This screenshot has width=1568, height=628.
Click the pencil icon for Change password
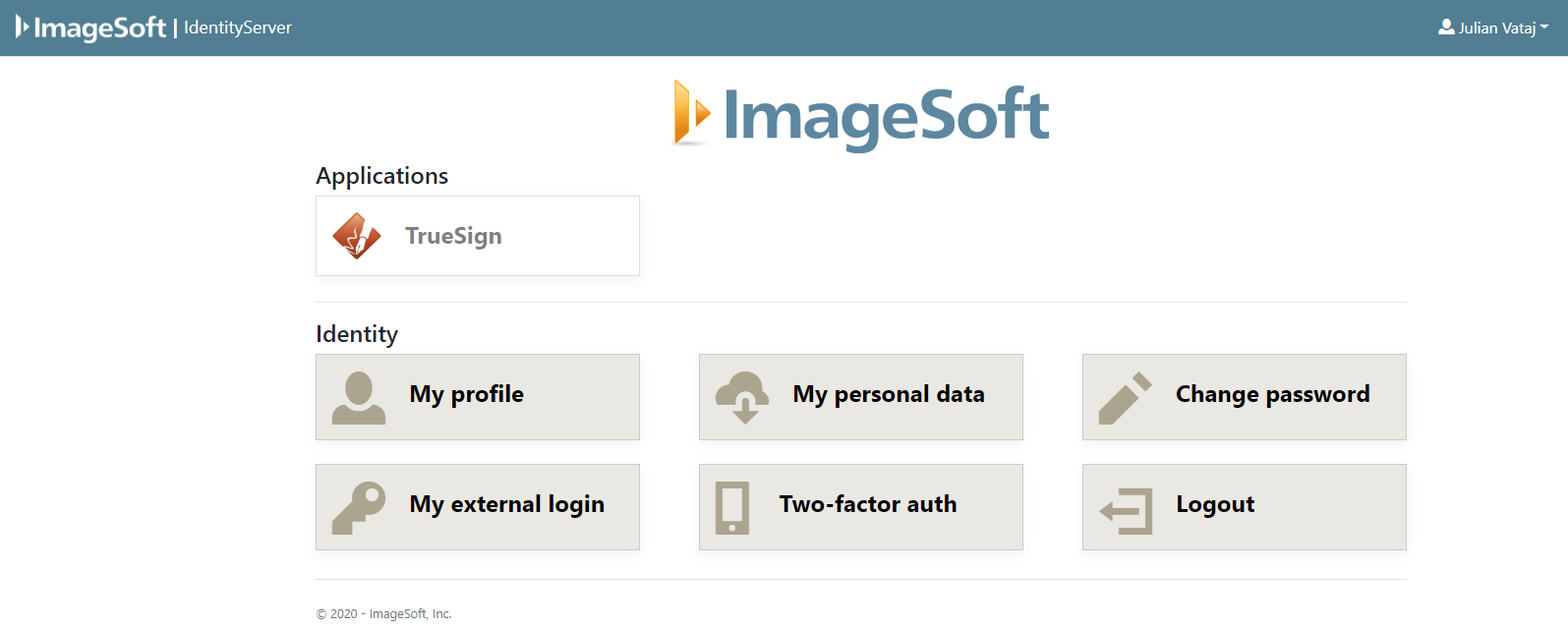pos(1126,397)
